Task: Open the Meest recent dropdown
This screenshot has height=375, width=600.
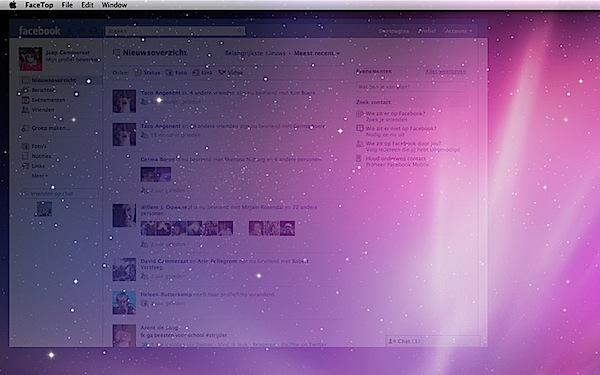Action: (x=317, y=53)
